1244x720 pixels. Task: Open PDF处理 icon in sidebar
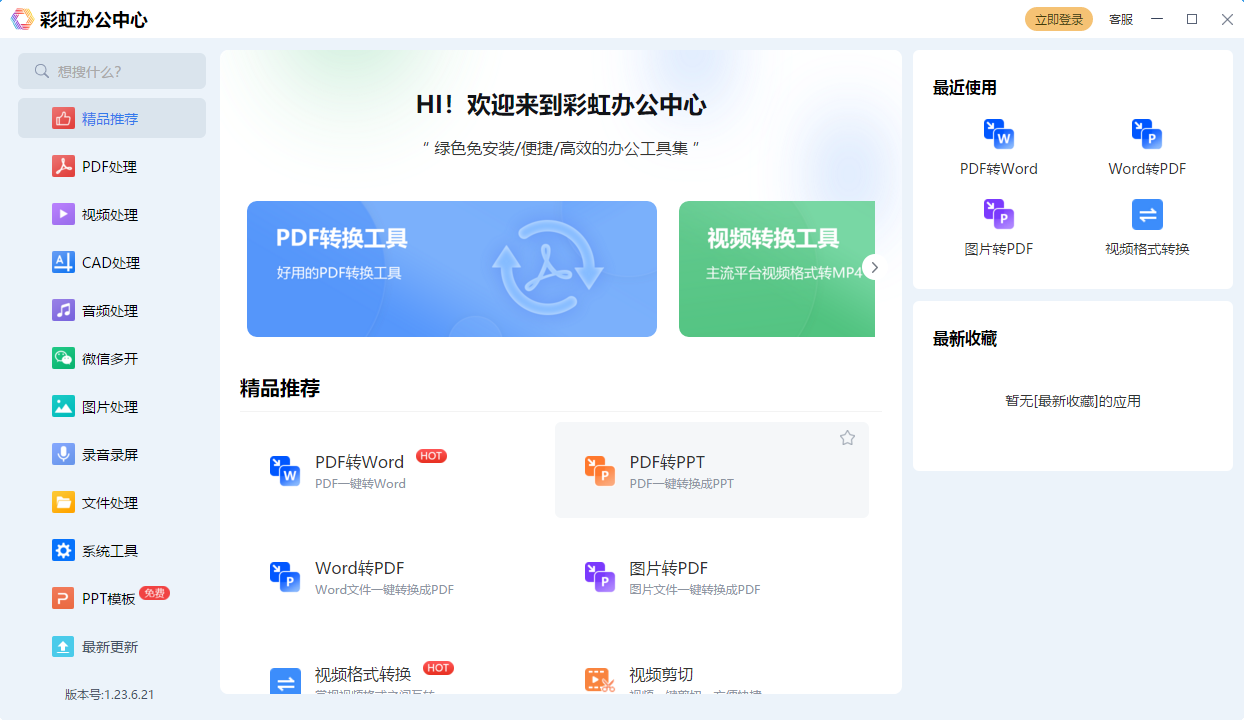pos(64,166)
